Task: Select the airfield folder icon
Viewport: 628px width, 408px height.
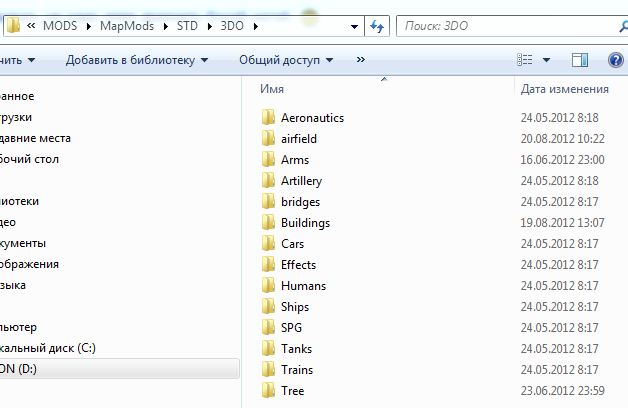Action: click(268, 139)
